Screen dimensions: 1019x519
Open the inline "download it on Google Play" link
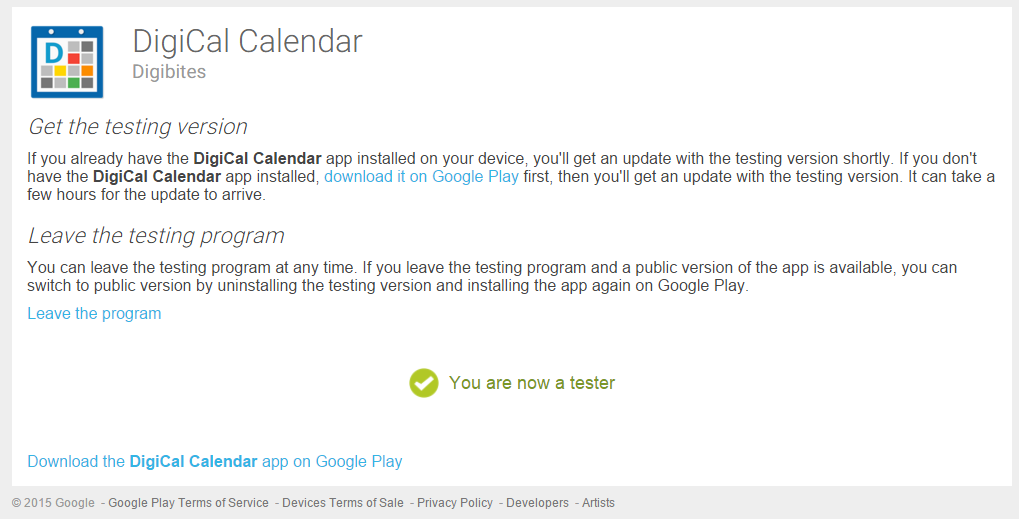click(421, 177)
